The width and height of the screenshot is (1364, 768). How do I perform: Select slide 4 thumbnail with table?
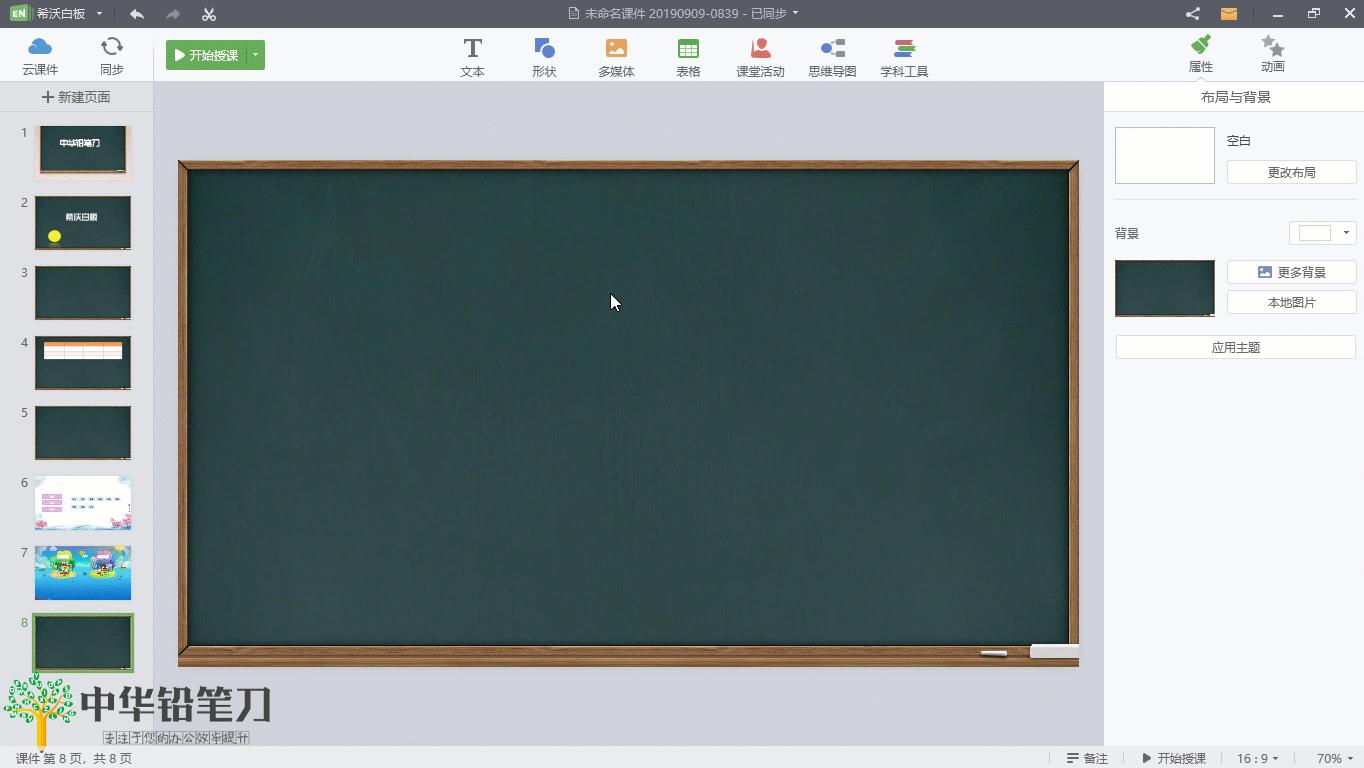[x=83, y=362]
